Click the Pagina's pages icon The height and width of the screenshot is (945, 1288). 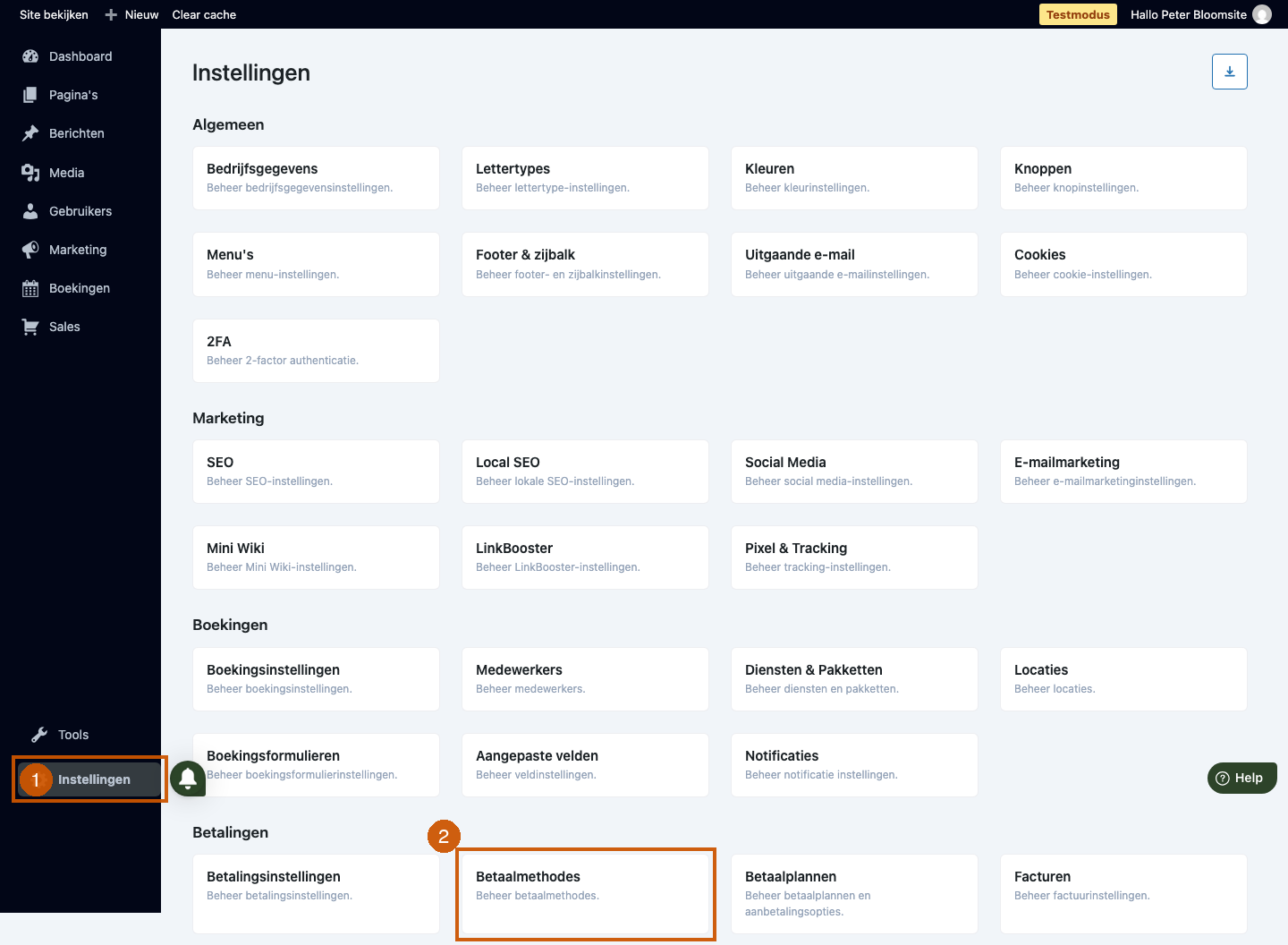point(30,95)
